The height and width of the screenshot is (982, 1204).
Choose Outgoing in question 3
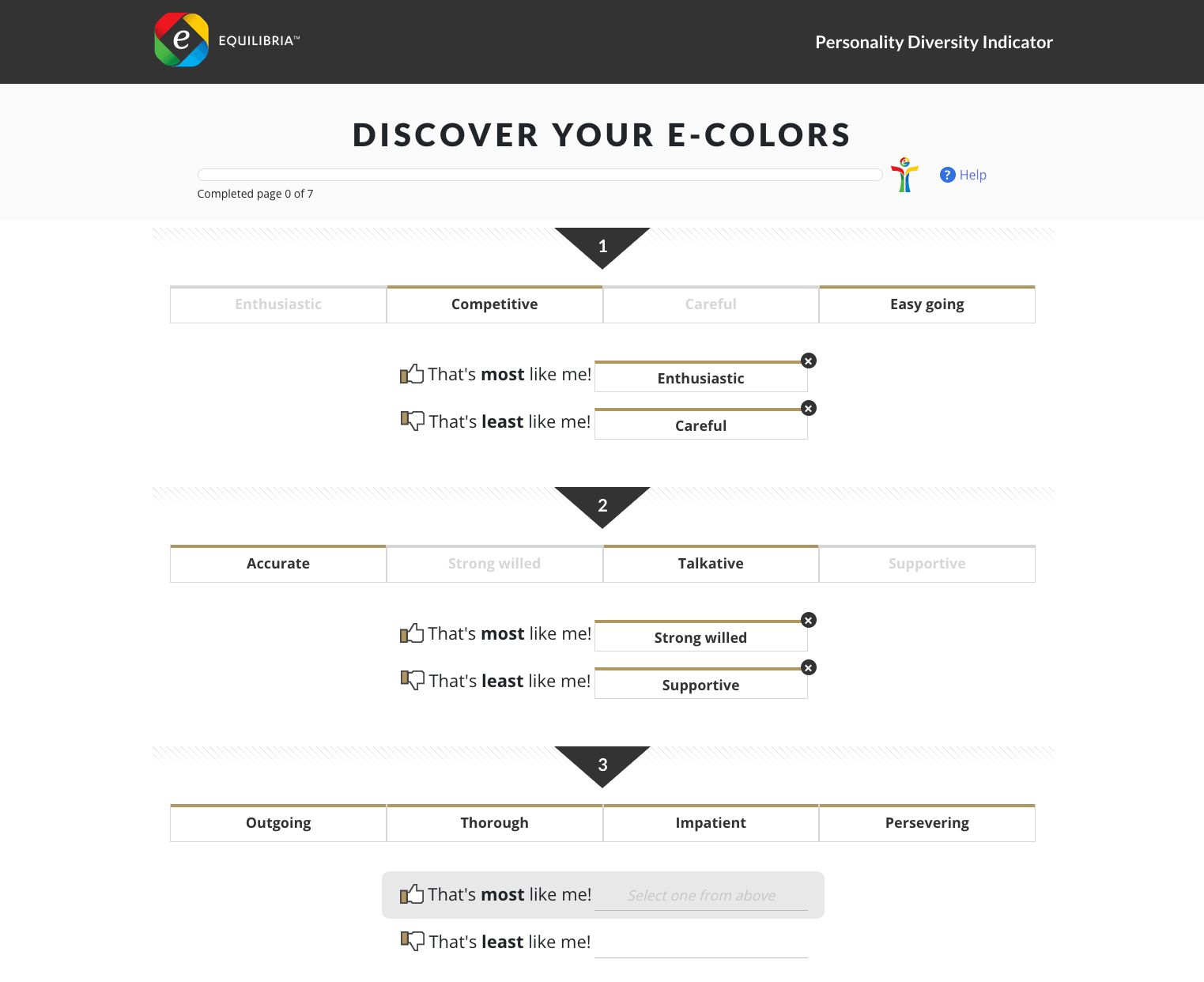point(278,823)
